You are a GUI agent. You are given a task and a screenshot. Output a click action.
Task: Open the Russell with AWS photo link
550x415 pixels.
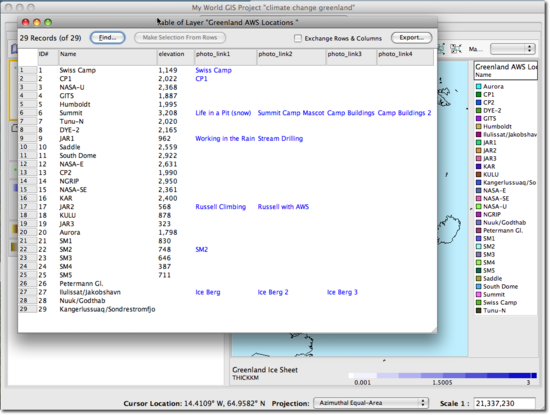pos(283,207)
